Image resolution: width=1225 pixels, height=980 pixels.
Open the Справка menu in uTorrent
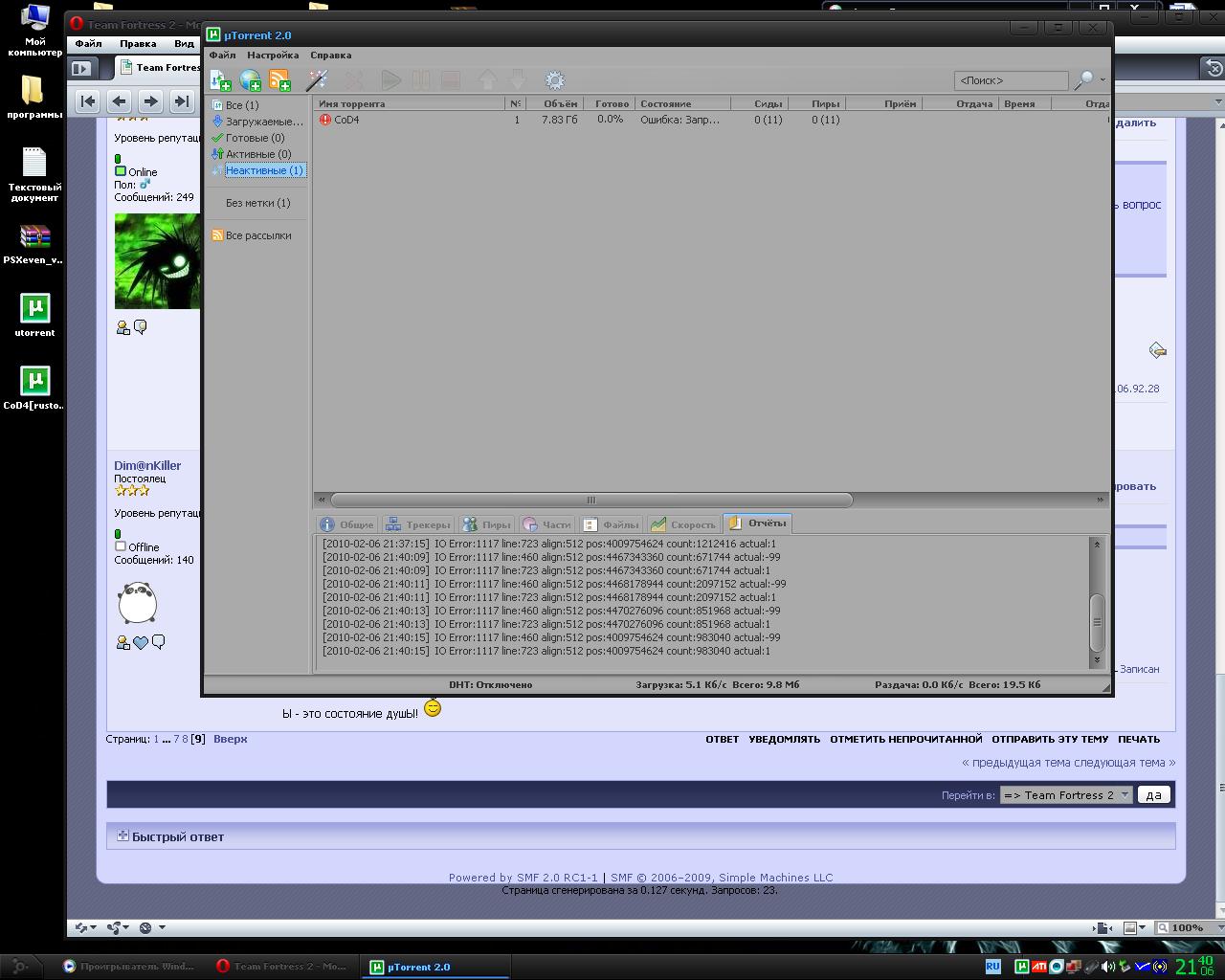[330, 56]
